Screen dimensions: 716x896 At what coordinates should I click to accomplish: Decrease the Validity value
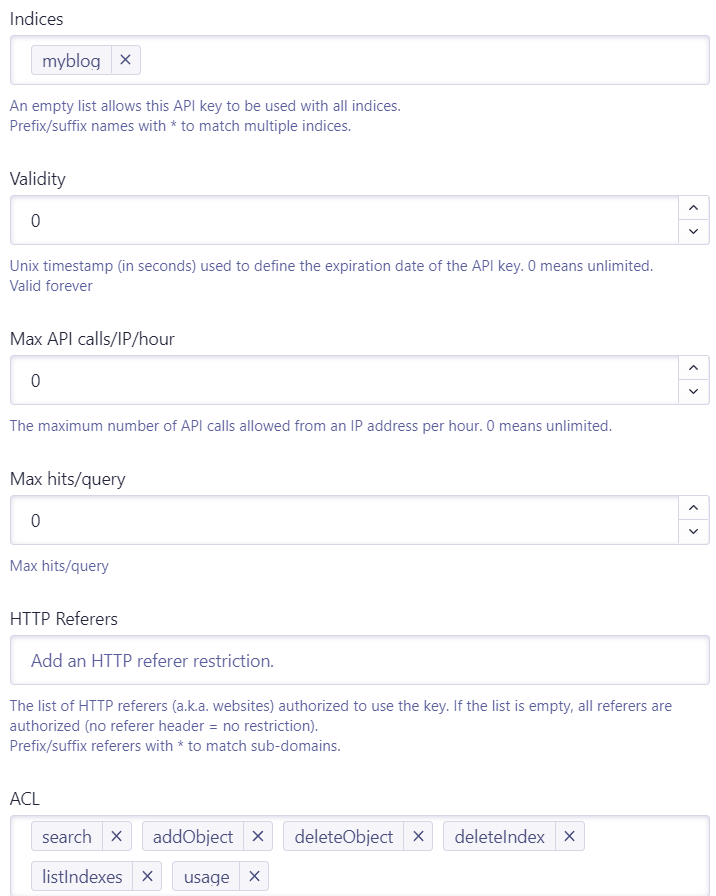pos(693,232)
